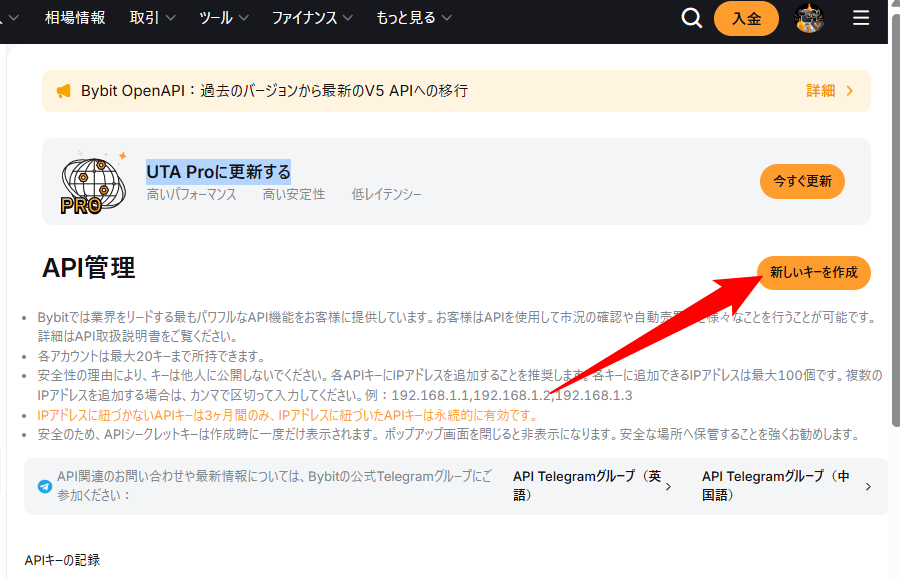
Task: Expand the もっと見る dropdown menu
Action: [x=413, y=18]
